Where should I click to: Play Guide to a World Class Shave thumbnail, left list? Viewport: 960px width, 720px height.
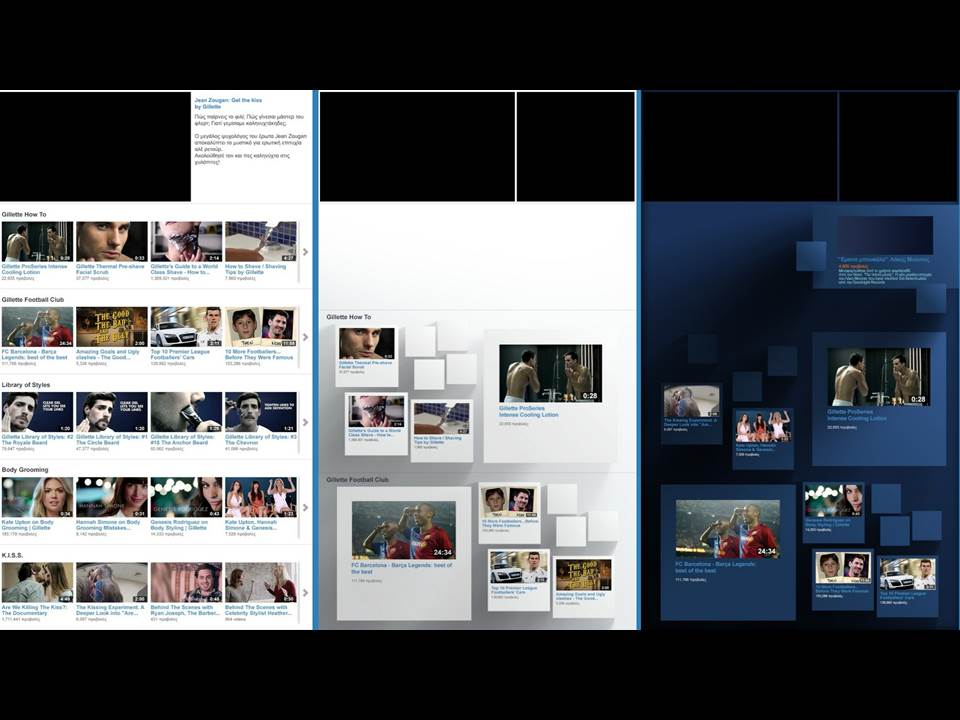click(x=186, y=242)
